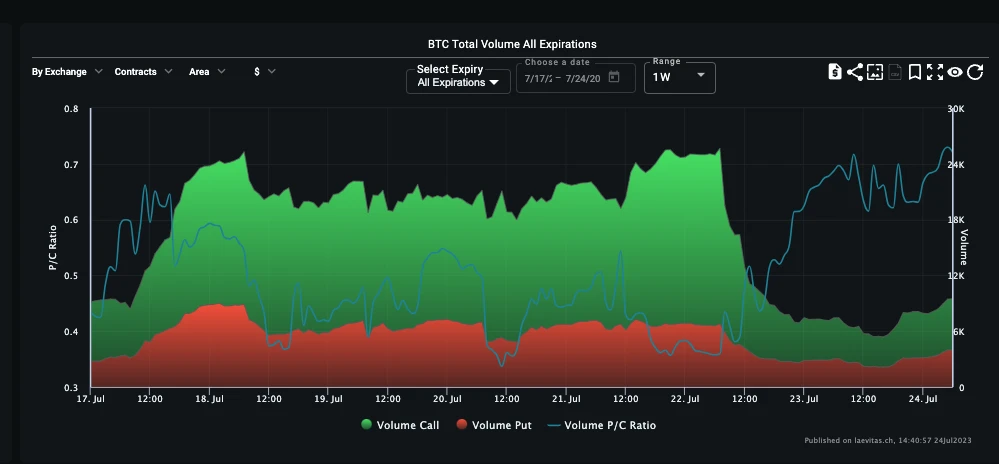This screenshot has height=464, width=999.
Task: Toggle Volume Call series in legend
Action: [x=400, y=425]
